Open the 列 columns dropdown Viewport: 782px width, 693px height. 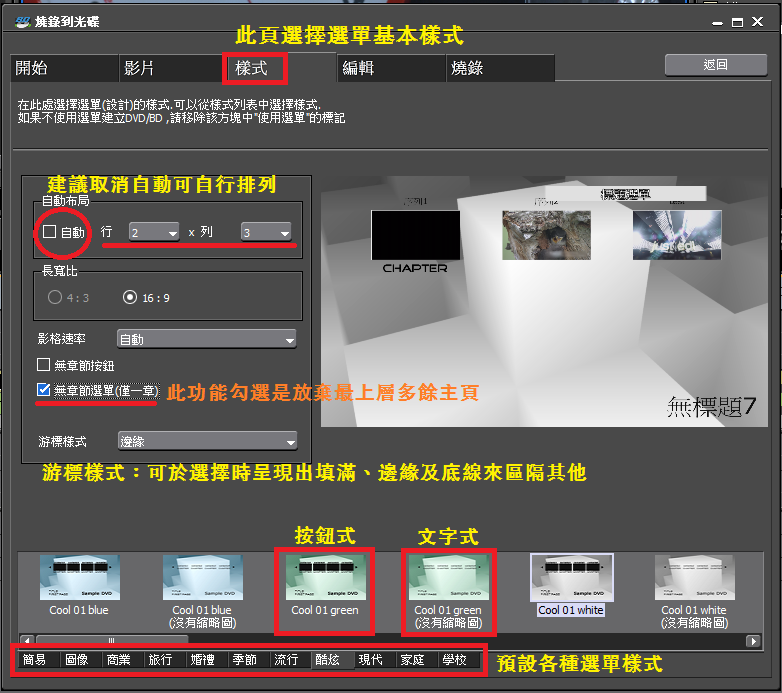[x=266, y=232]
